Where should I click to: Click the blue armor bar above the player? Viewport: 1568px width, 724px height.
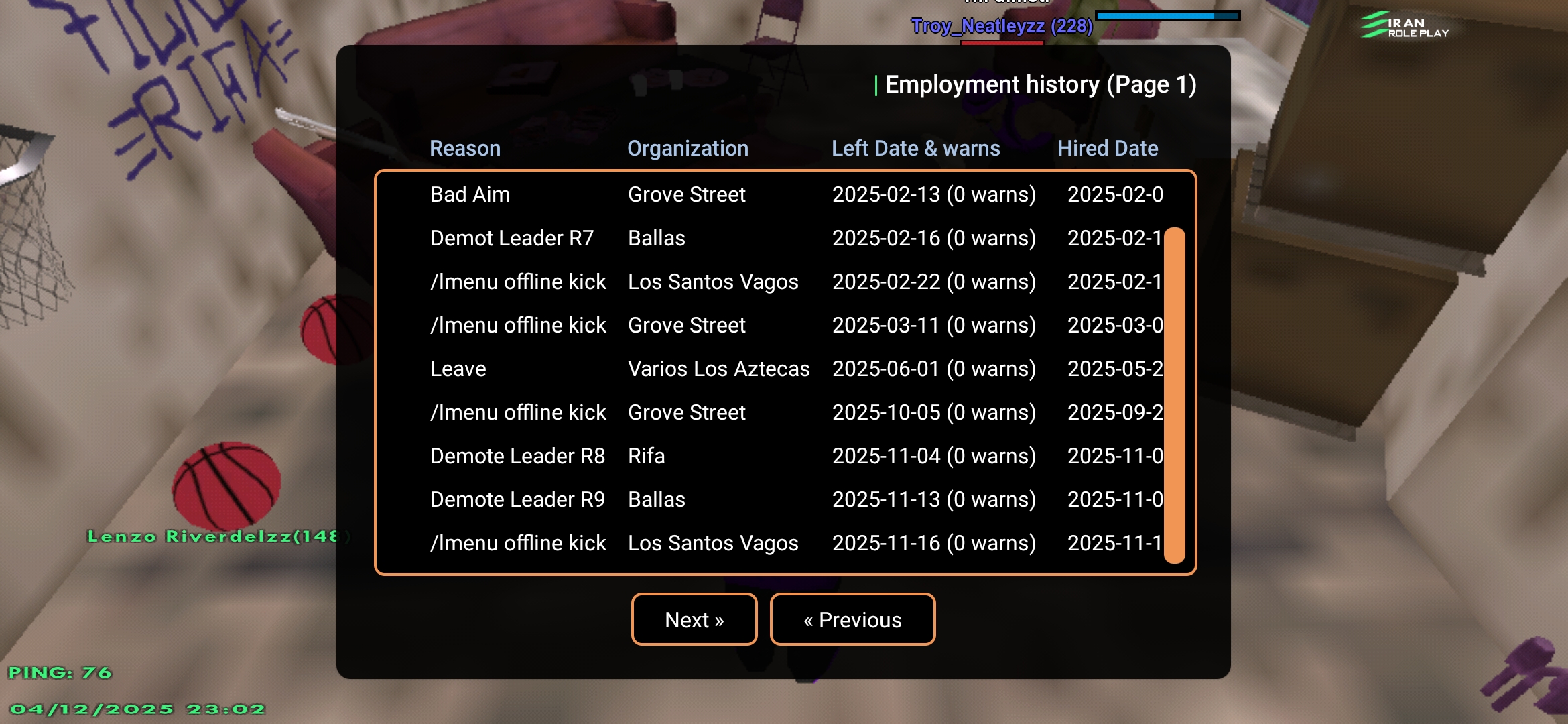(x=1167, y=15)
